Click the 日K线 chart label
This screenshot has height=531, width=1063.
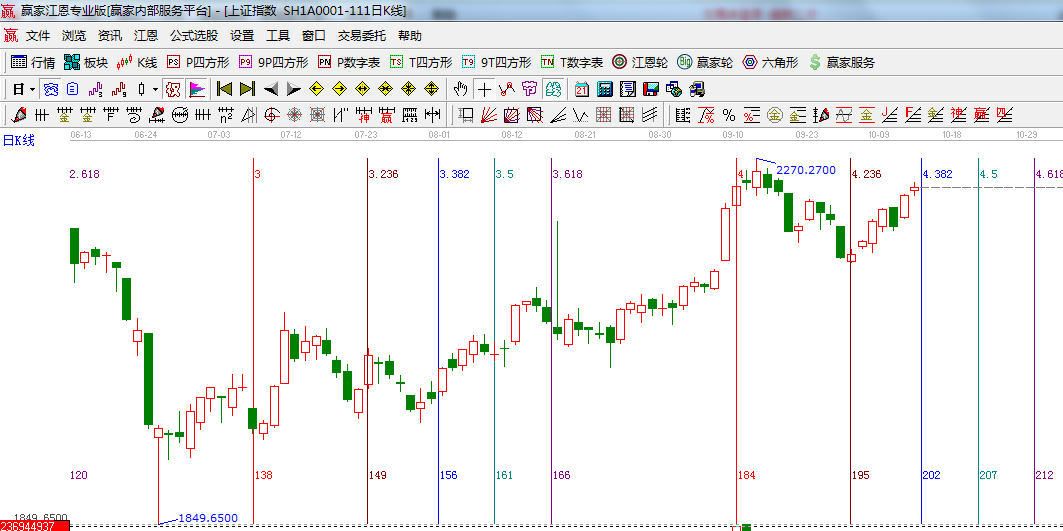click(x=18, y=140)
